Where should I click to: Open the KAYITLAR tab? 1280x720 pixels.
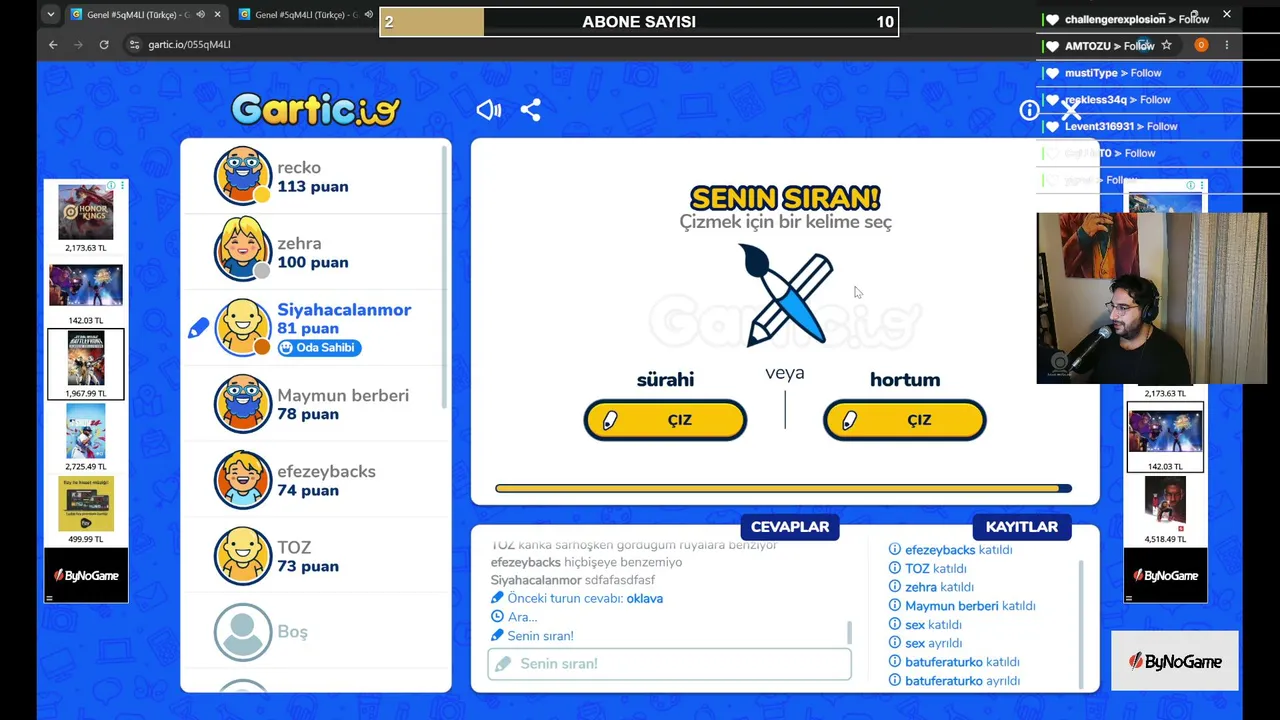(x=1021, y=527)
